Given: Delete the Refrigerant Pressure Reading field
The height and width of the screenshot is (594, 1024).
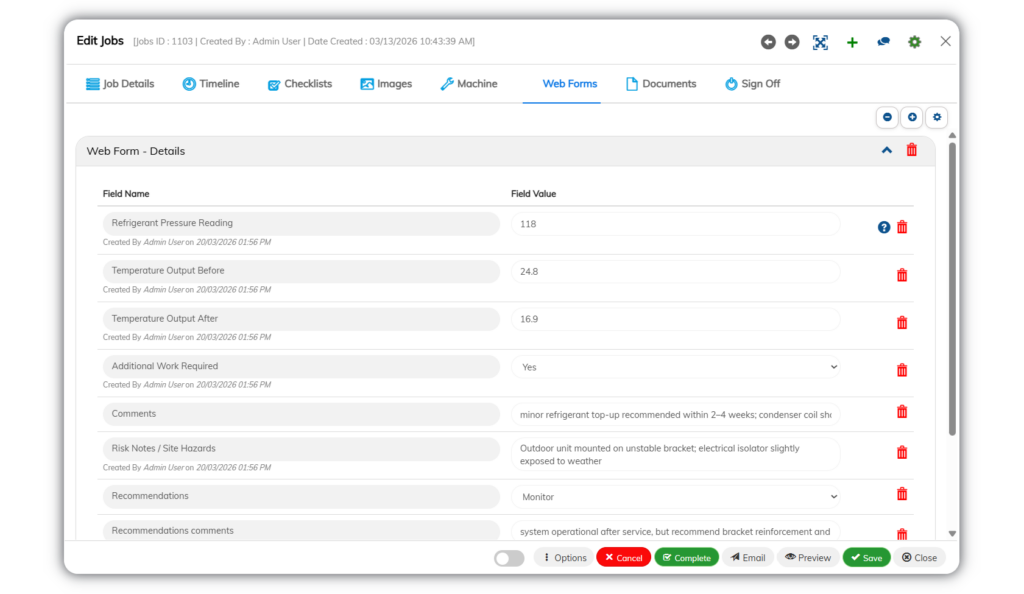Looking at the screenshot, I should coord(902,227).
